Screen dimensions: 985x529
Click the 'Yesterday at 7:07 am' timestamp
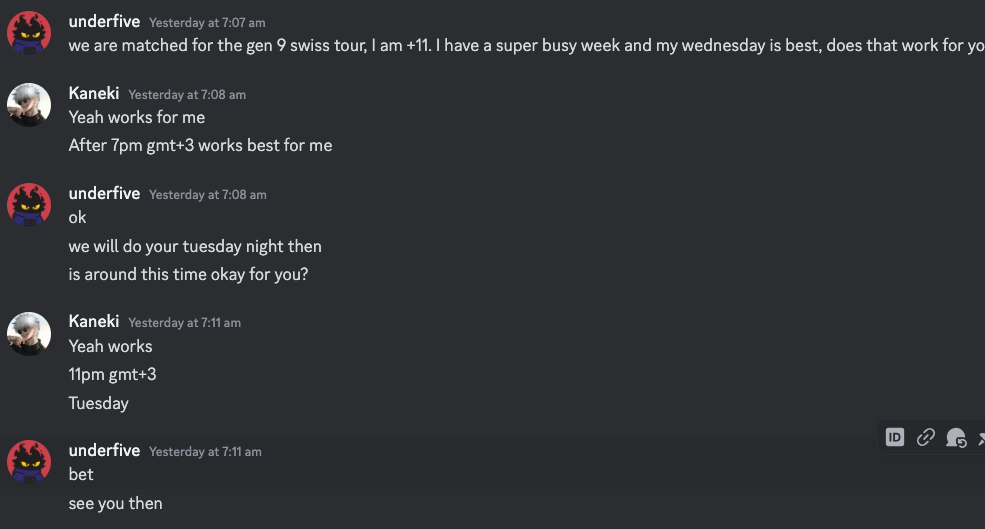[207, 23]
